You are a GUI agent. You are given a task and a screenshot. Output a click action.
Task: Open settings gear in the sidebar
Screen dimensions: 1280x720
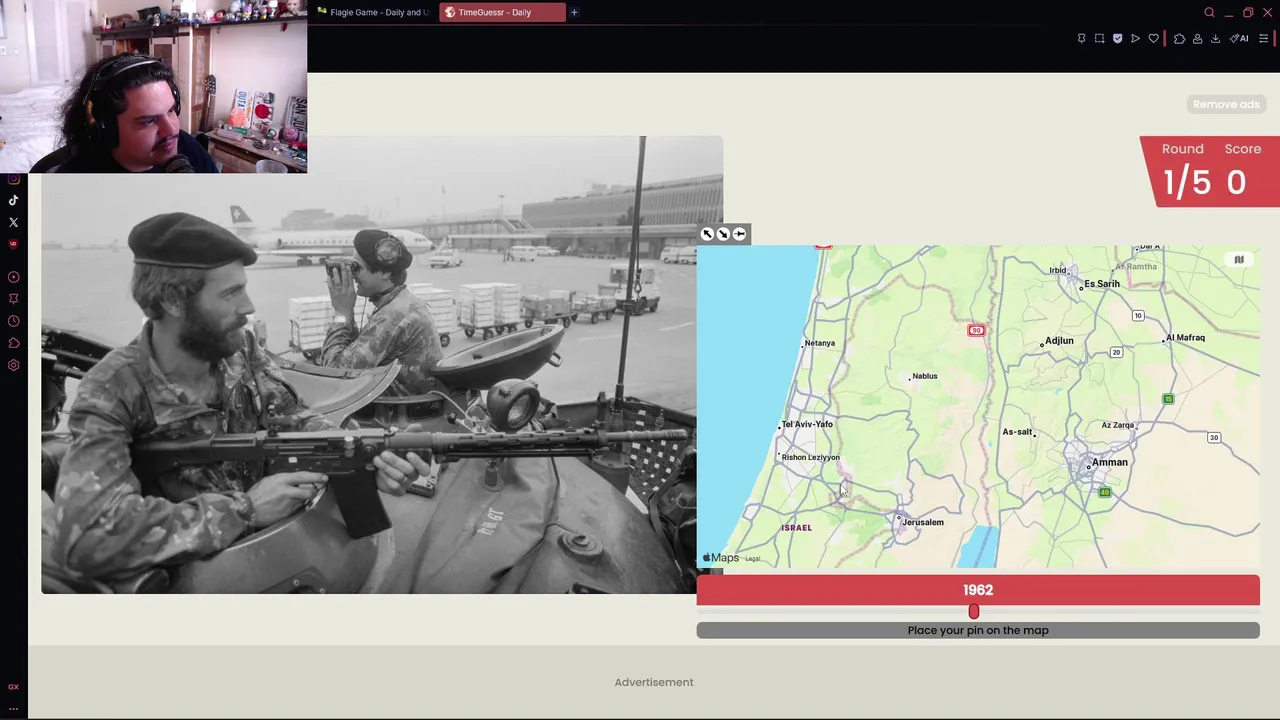(x=13, y=365)
